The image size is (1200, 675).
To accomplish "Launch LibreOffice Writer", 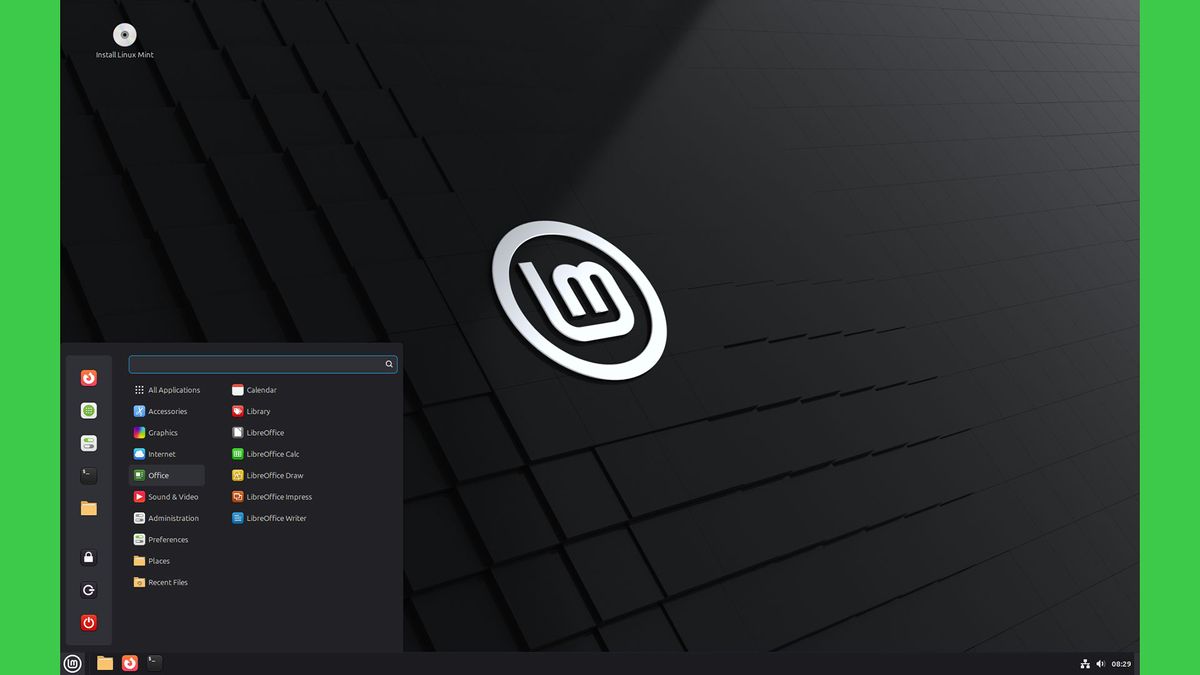I will pyautogui.click(x=278, y=518).
